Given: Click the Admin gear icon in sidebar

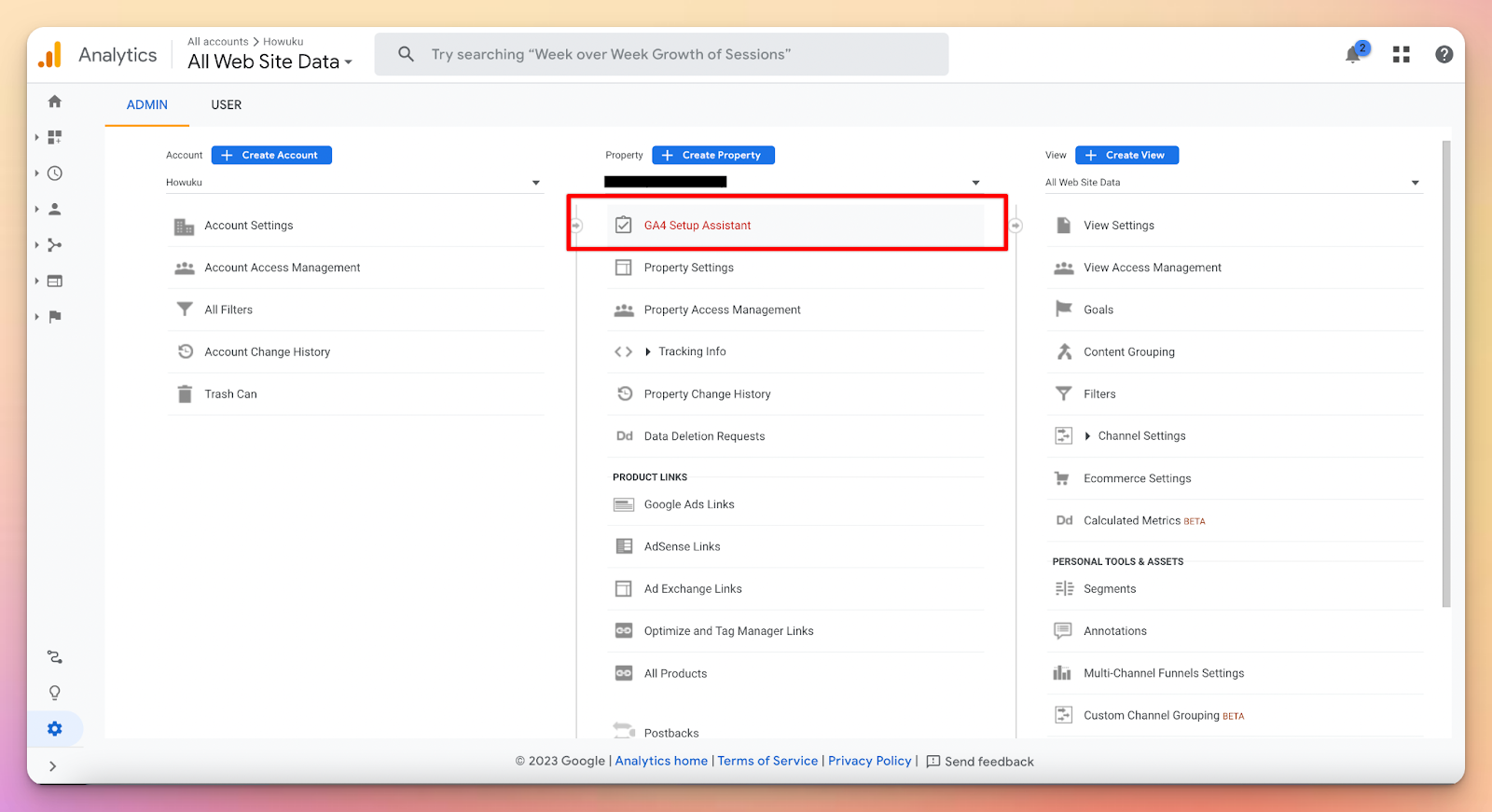Looking at the screenshot, I should tap(55, 729).
